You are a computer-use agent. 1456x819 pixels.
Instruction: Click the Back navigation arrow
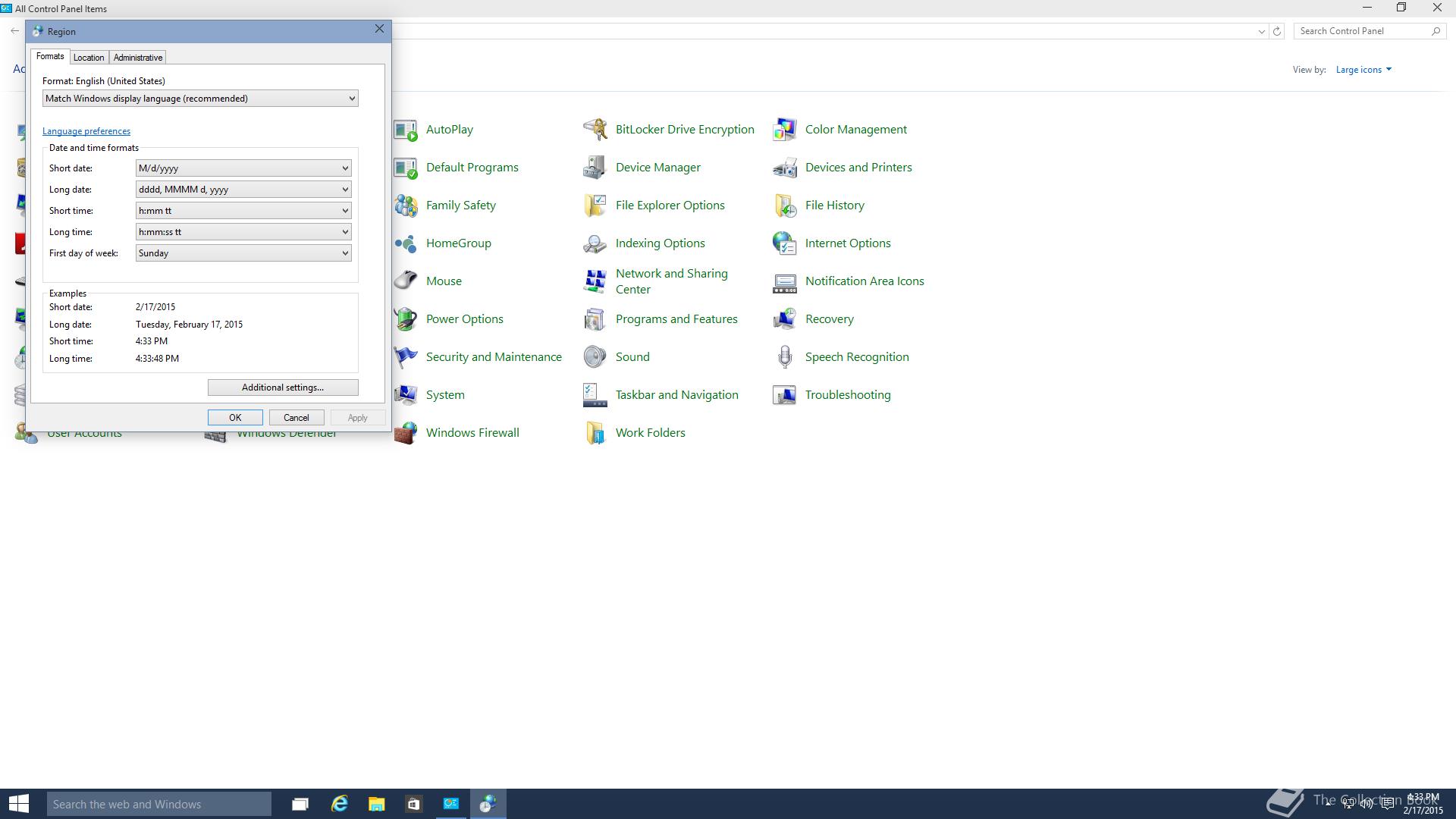coord(15,31)
